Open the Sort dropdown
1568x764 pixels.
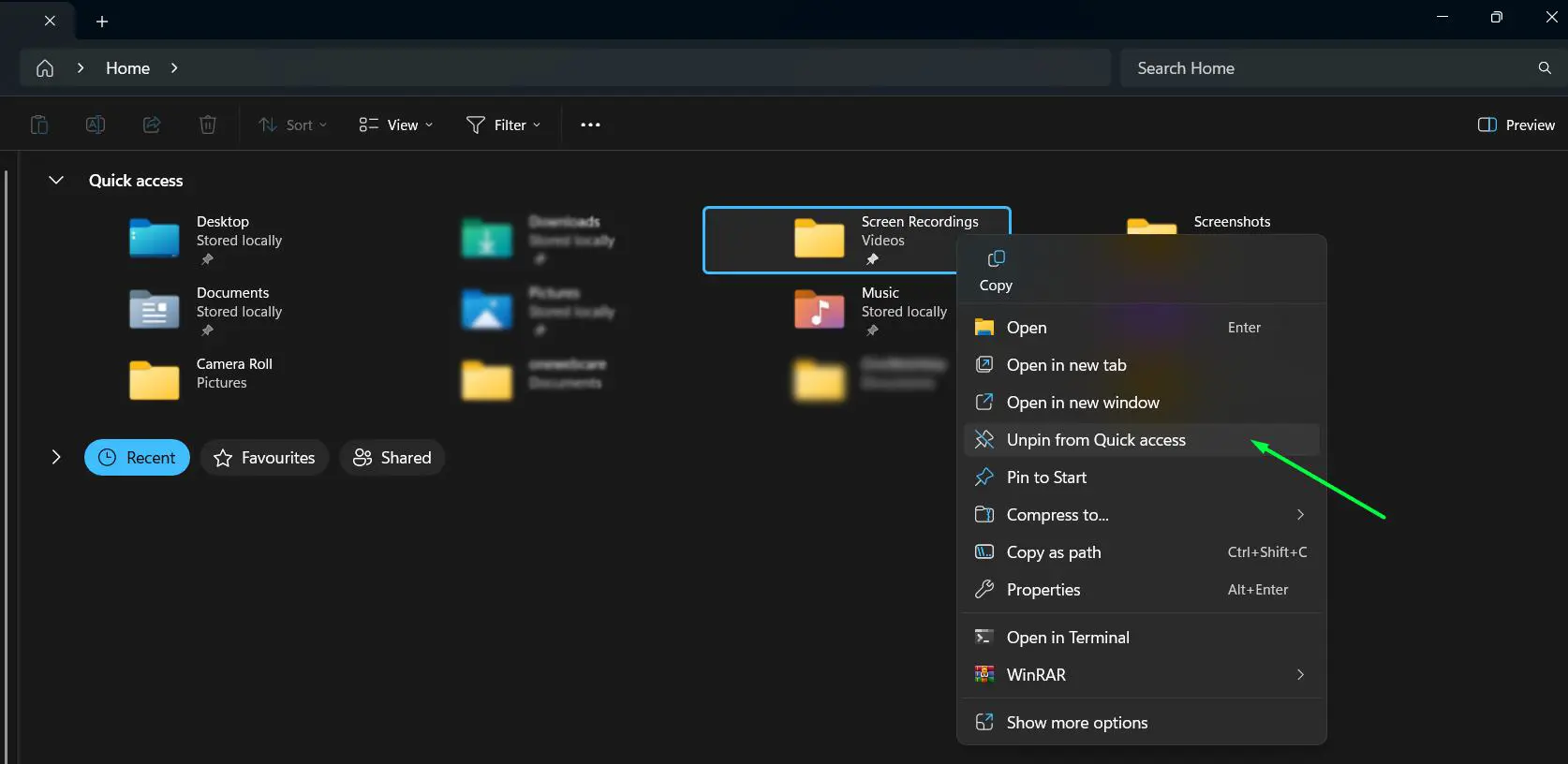293,125
